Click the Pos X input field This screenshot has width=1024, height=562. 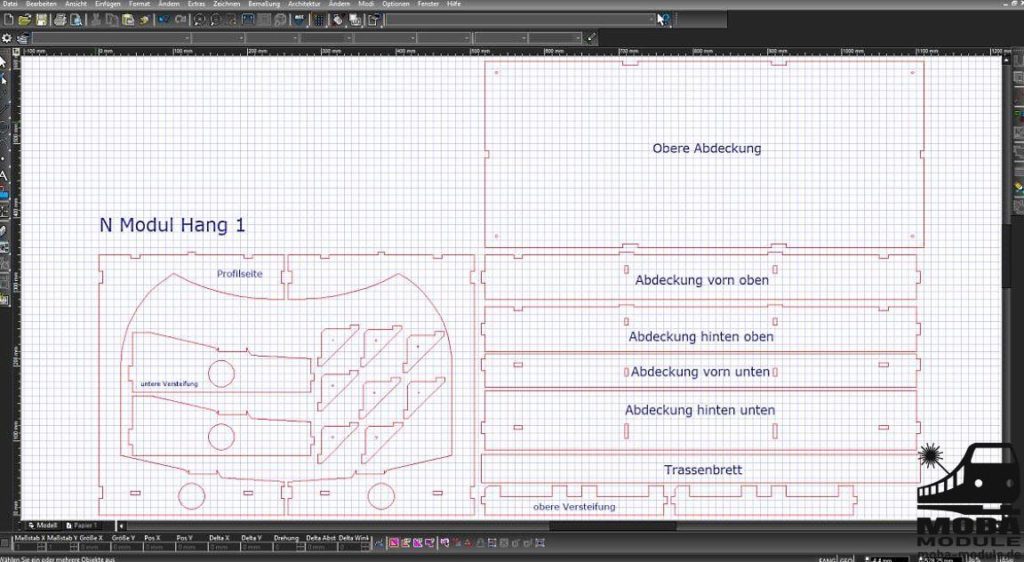point(159,547)
